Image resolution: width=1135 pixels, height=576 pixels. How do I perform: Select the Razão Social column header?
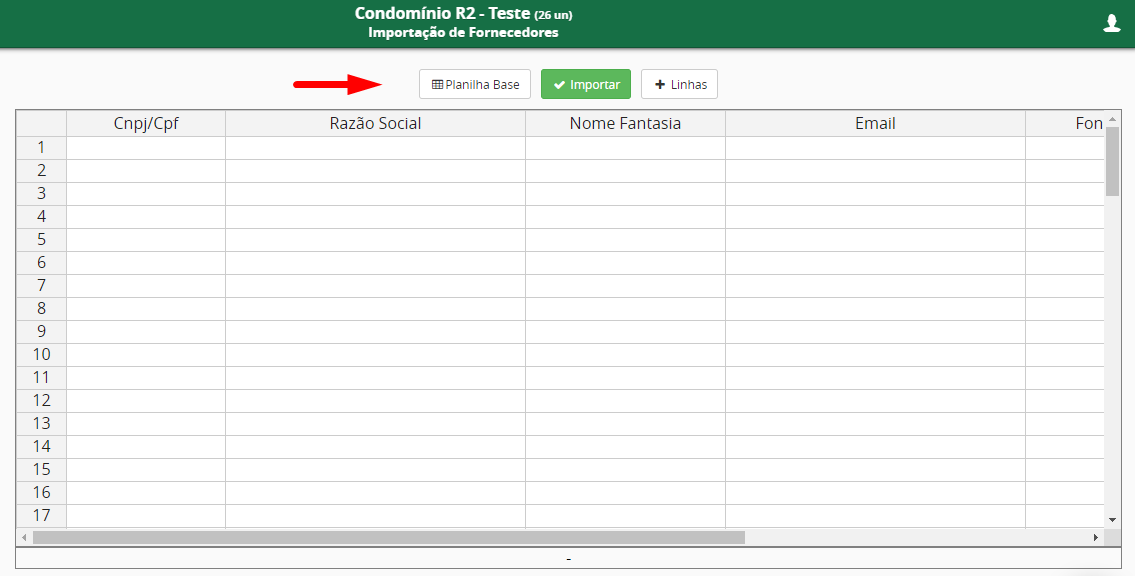[x=375, y=123]
